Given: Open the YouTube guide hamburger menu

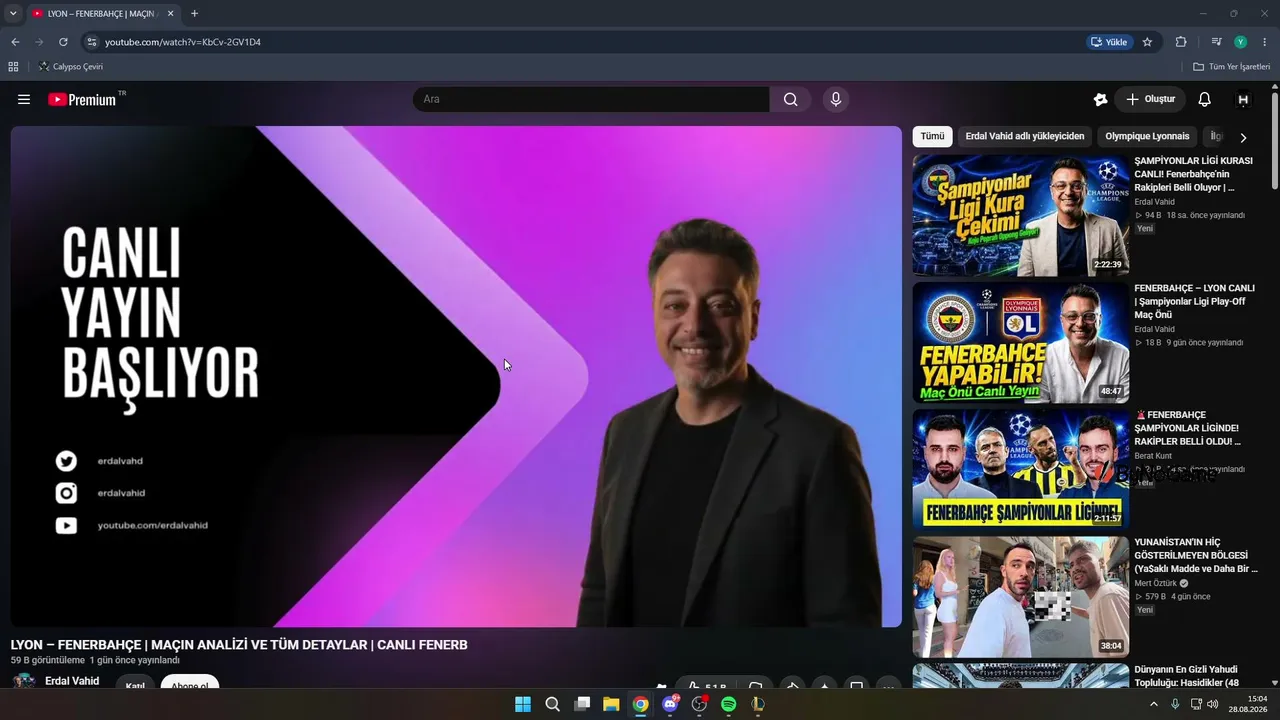Looking at the screenshot, I should pyautogui.click(x=24, y=99).
